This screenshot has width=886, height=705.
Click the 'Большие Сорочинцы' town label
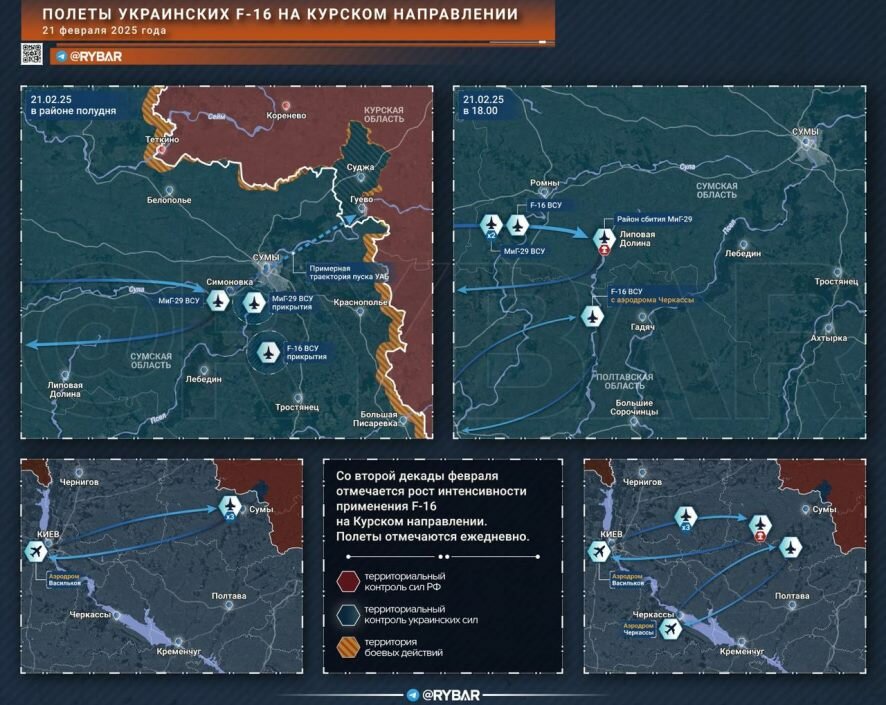tap(634, 407)
